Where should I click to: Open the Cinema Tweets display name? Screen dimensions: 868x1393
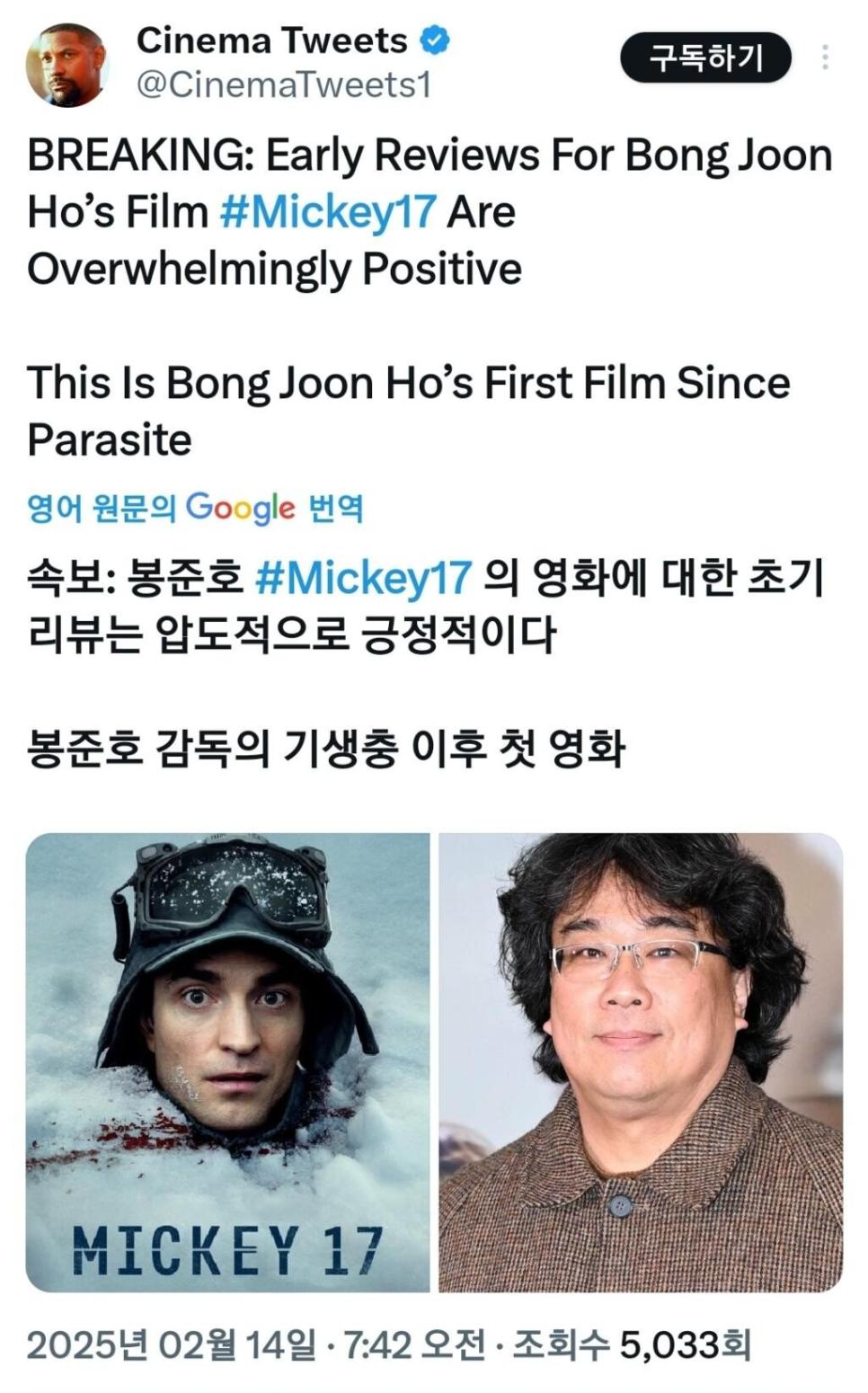pyautogui.click(x=271, y=40)
